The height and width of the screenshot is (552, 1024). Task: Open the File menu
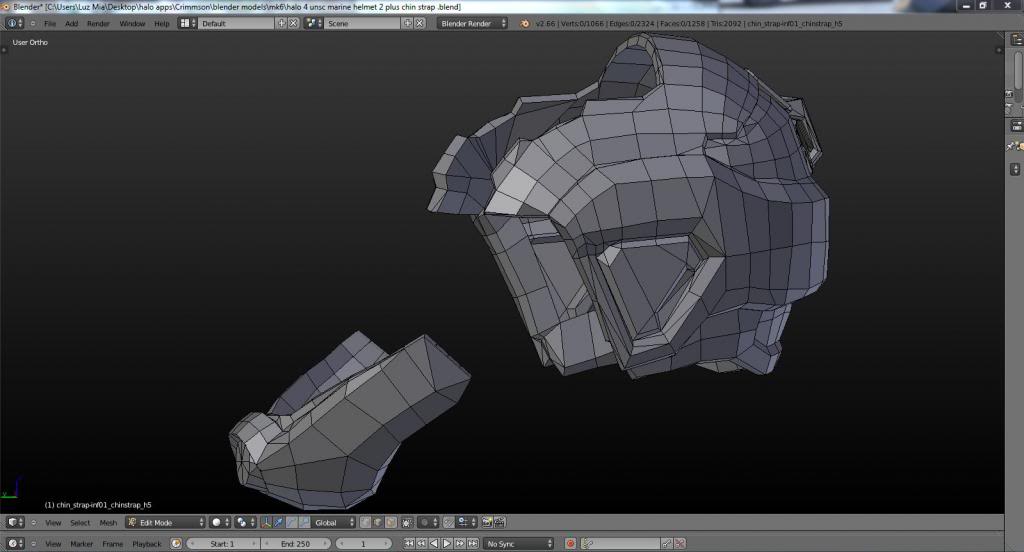tap(50, 24)
